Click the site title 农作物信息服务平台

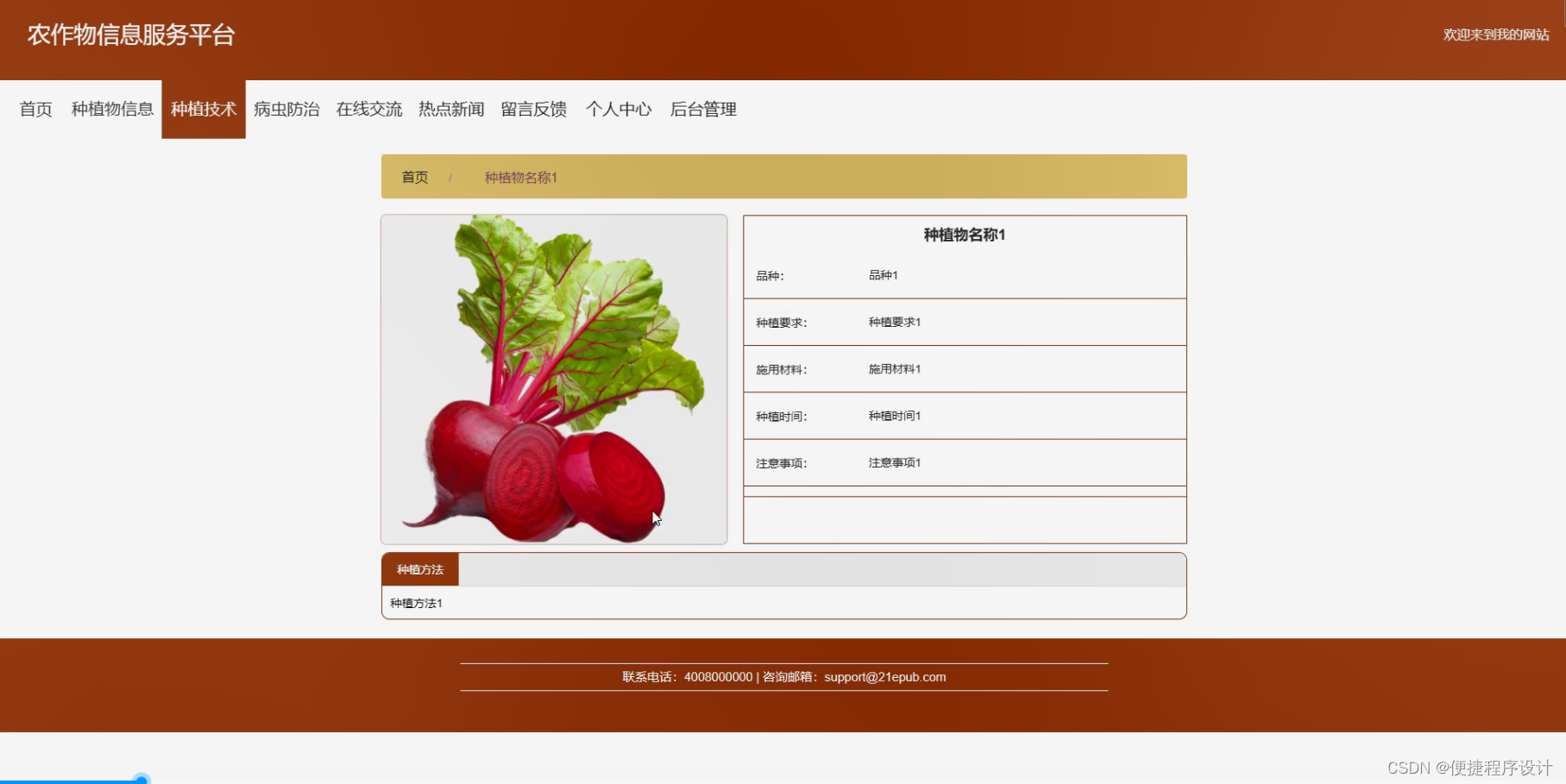pos(131,34)
